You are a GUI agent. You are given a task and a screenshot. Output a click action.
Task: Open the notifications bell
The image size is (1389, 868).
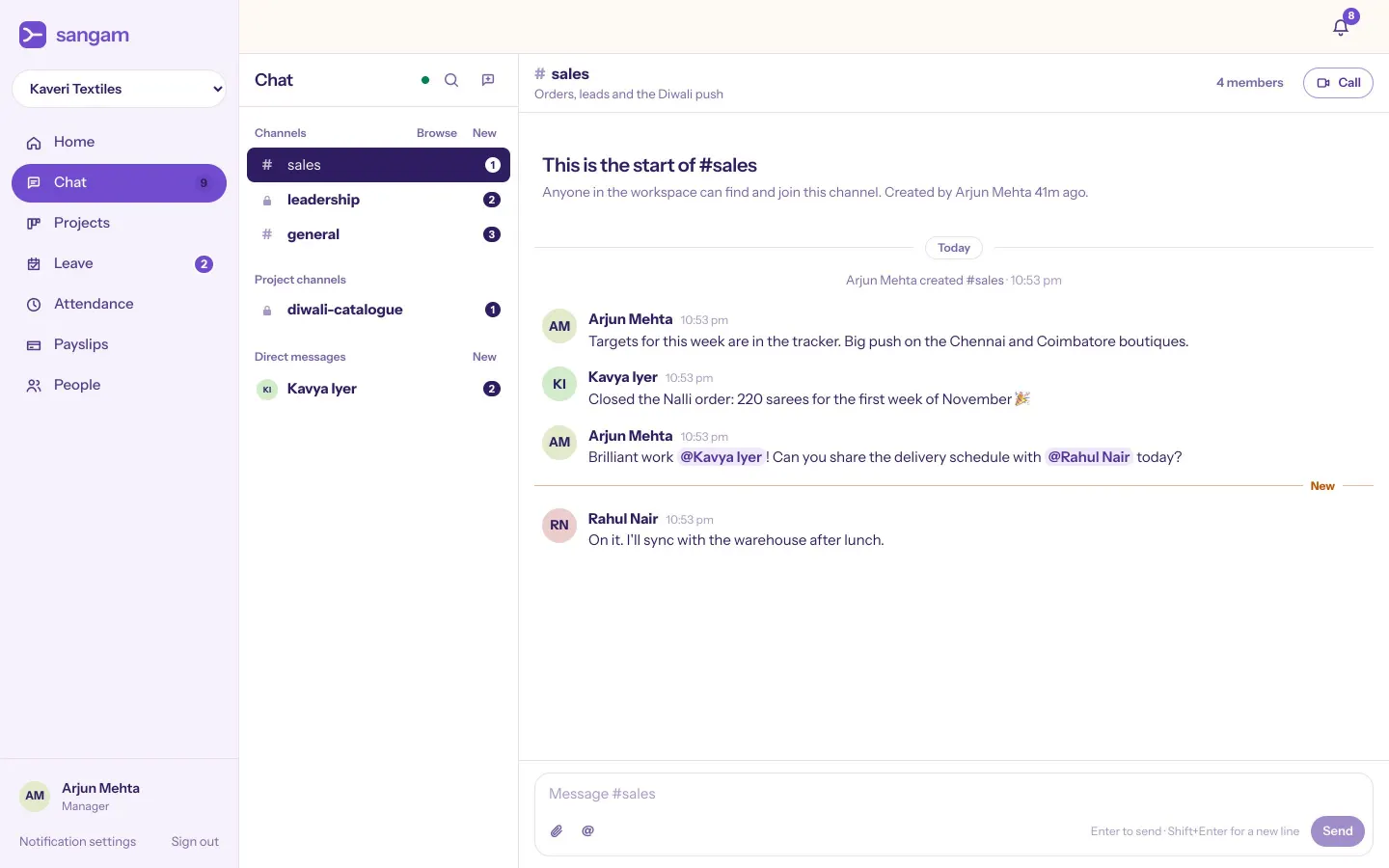click(x=1341, y=27)
